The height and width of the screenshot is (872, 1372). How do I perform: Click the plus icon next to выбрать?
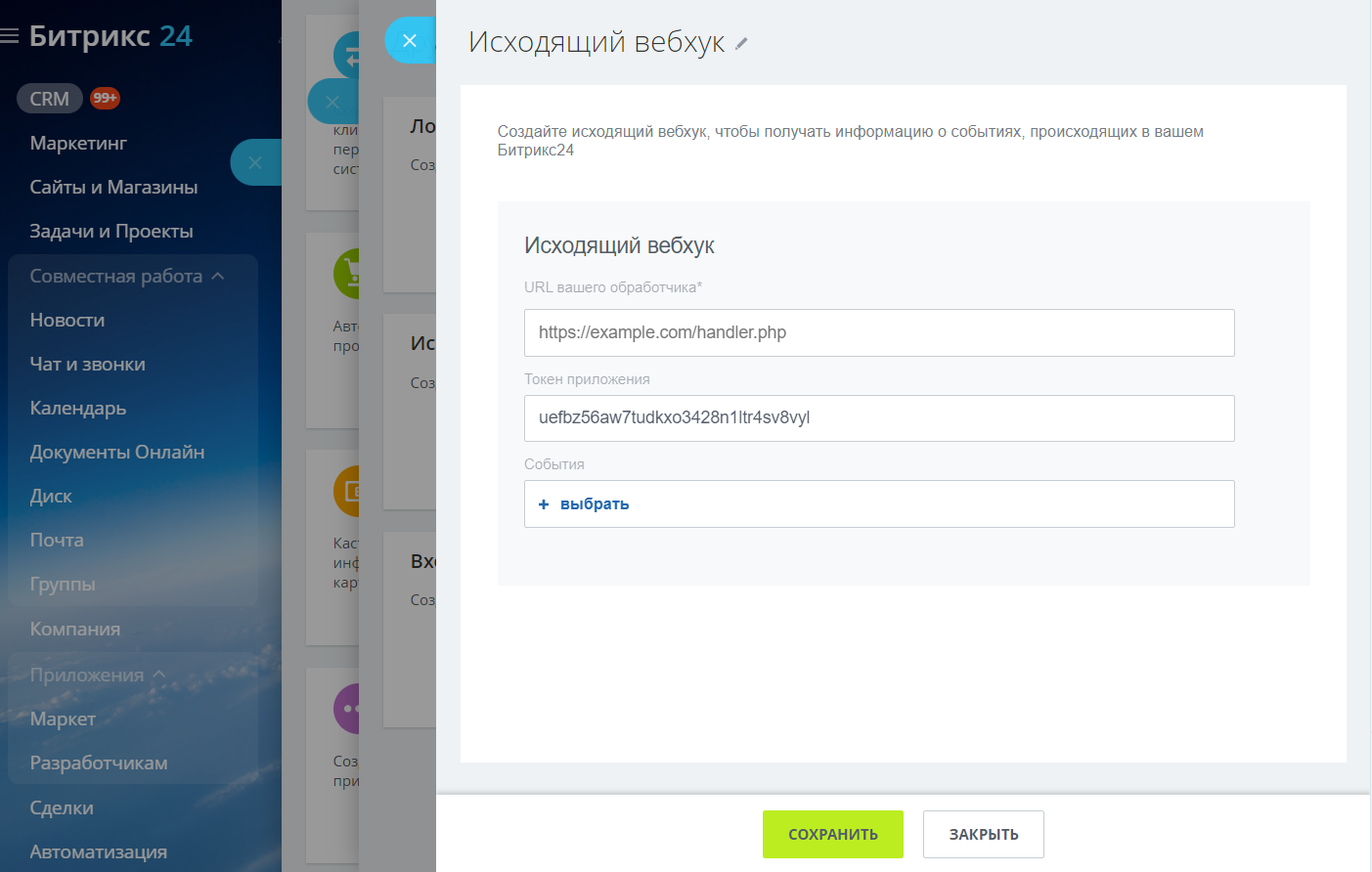pyautogui.click(x=544, y=504)
